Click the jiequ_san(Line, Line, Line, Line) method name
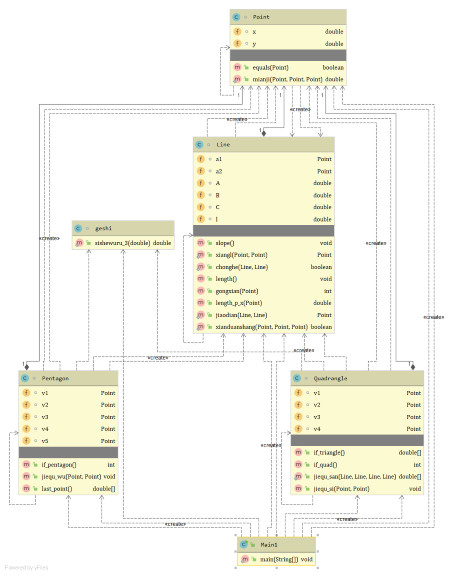This screenshot has width=455, height=575. (x=355, y=476)
